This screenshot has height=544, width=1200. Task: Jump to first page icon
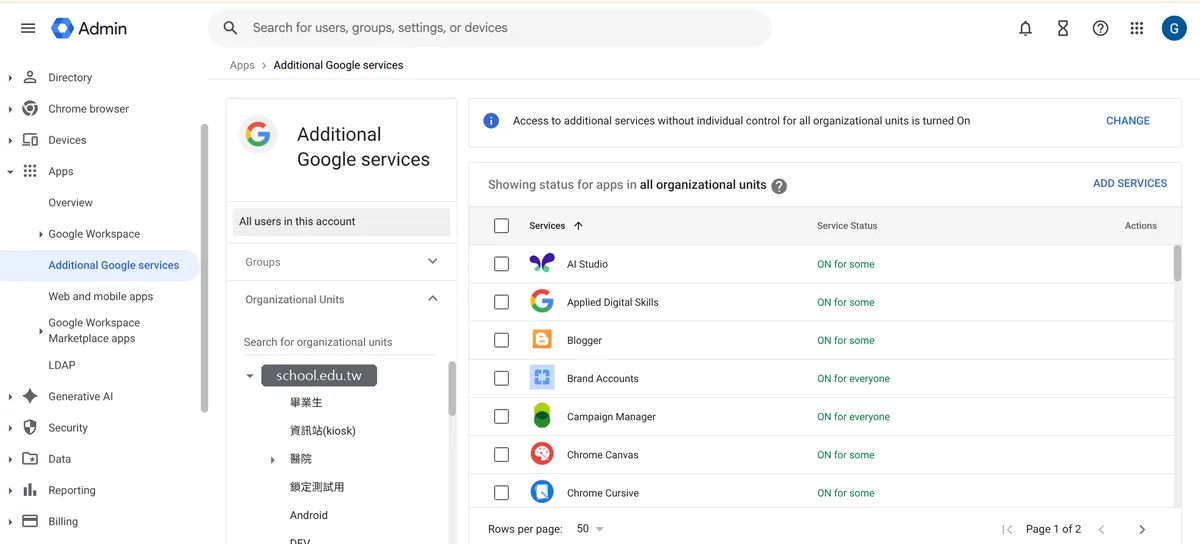tap(1007, 529)
